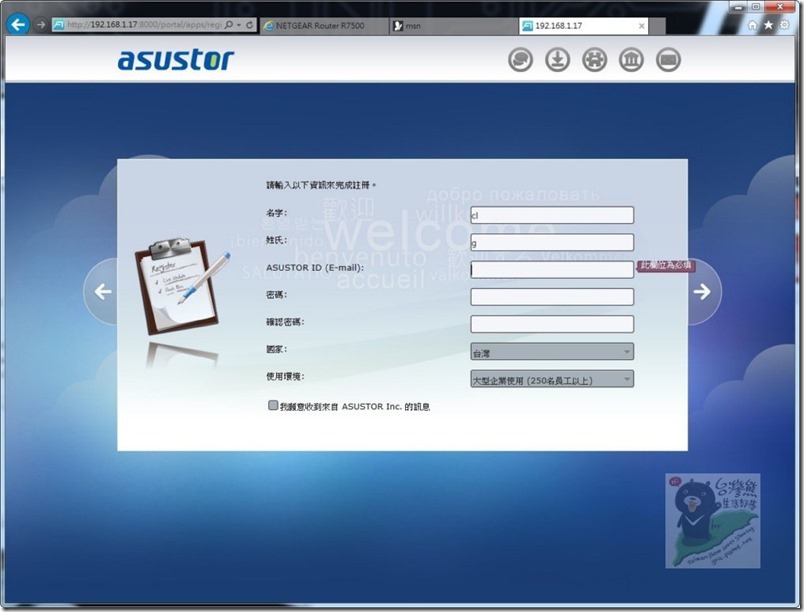The width and height of the screenshot is (804, 612).
Task: Close the browser window
Action: (780, 7)
